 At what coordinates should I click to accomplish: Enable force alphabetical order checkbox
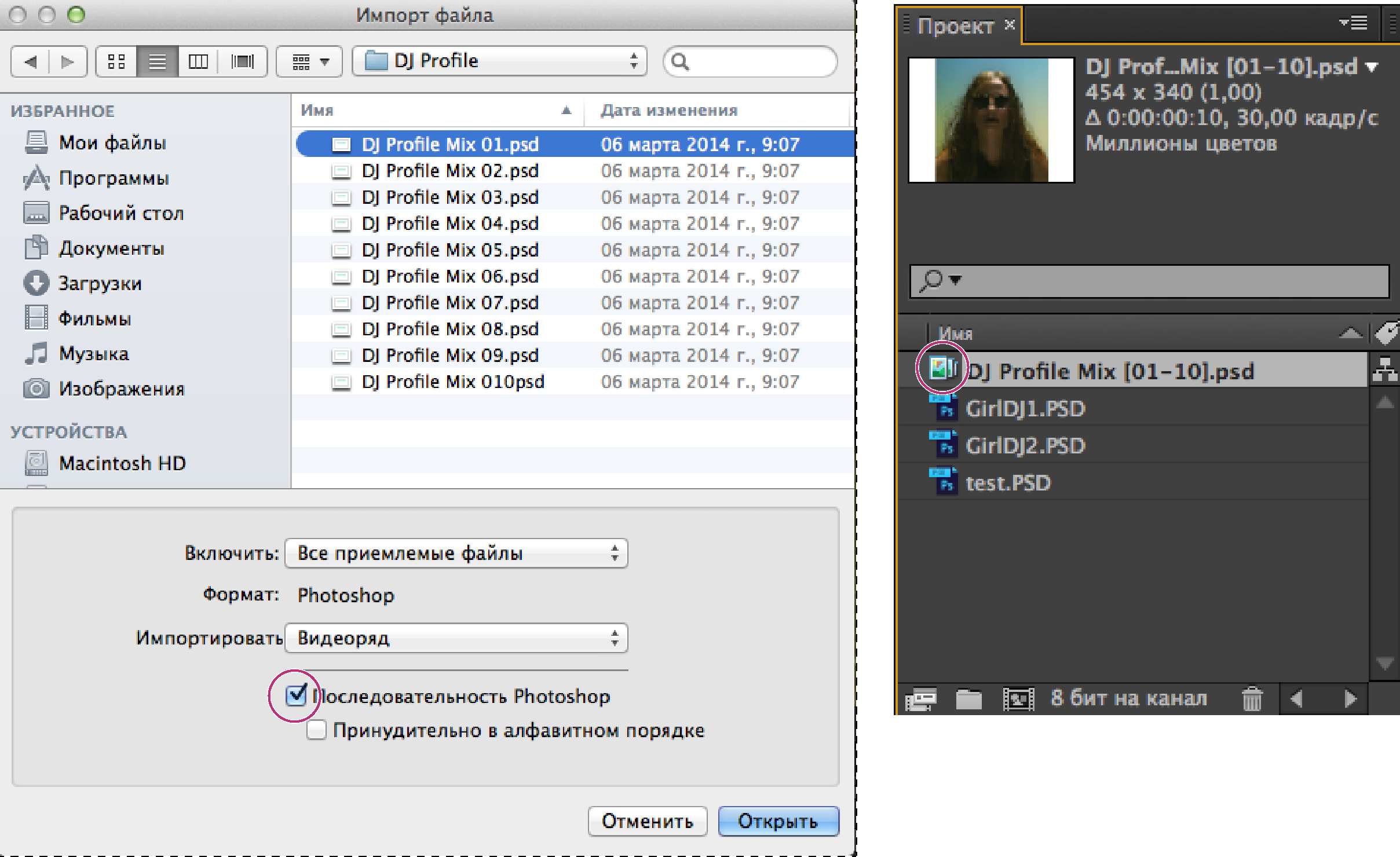pos(316,730)
